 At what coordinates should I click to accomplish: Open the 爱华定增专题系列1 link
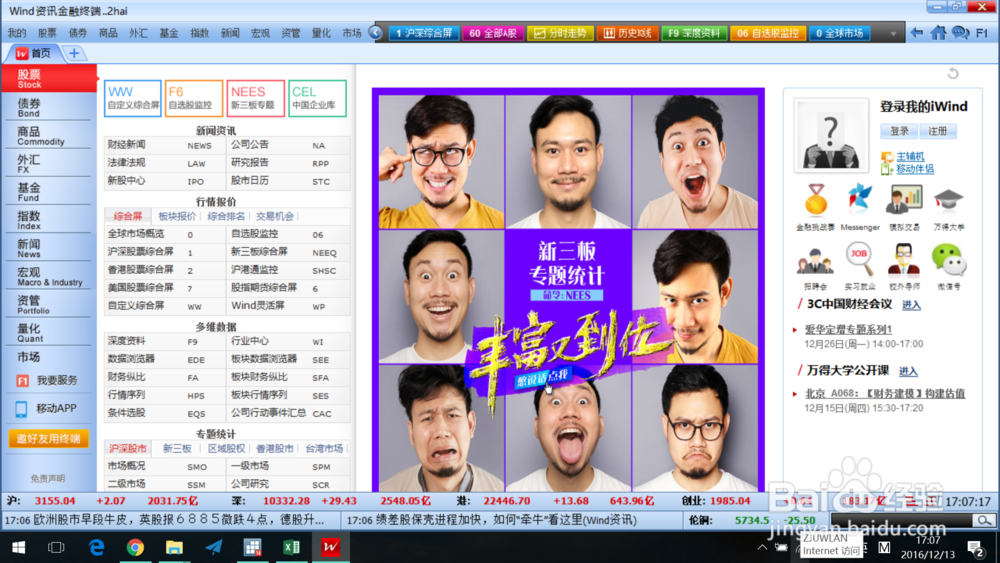(x=848, y=329)
